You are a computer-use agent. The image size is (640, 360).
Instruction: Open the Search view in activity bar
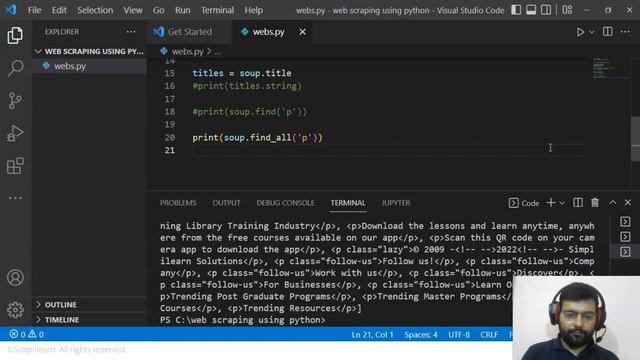(x=15, y=68)
